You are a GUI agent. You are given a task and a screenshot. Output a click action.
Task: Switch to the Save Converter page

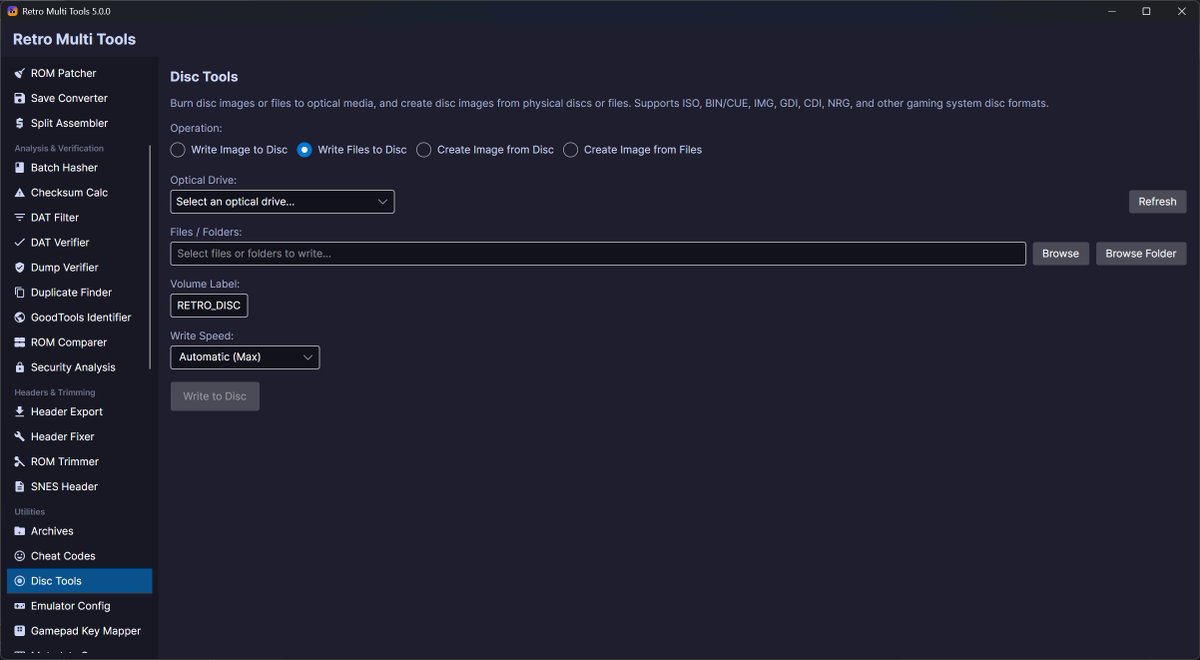click(79, 98)
